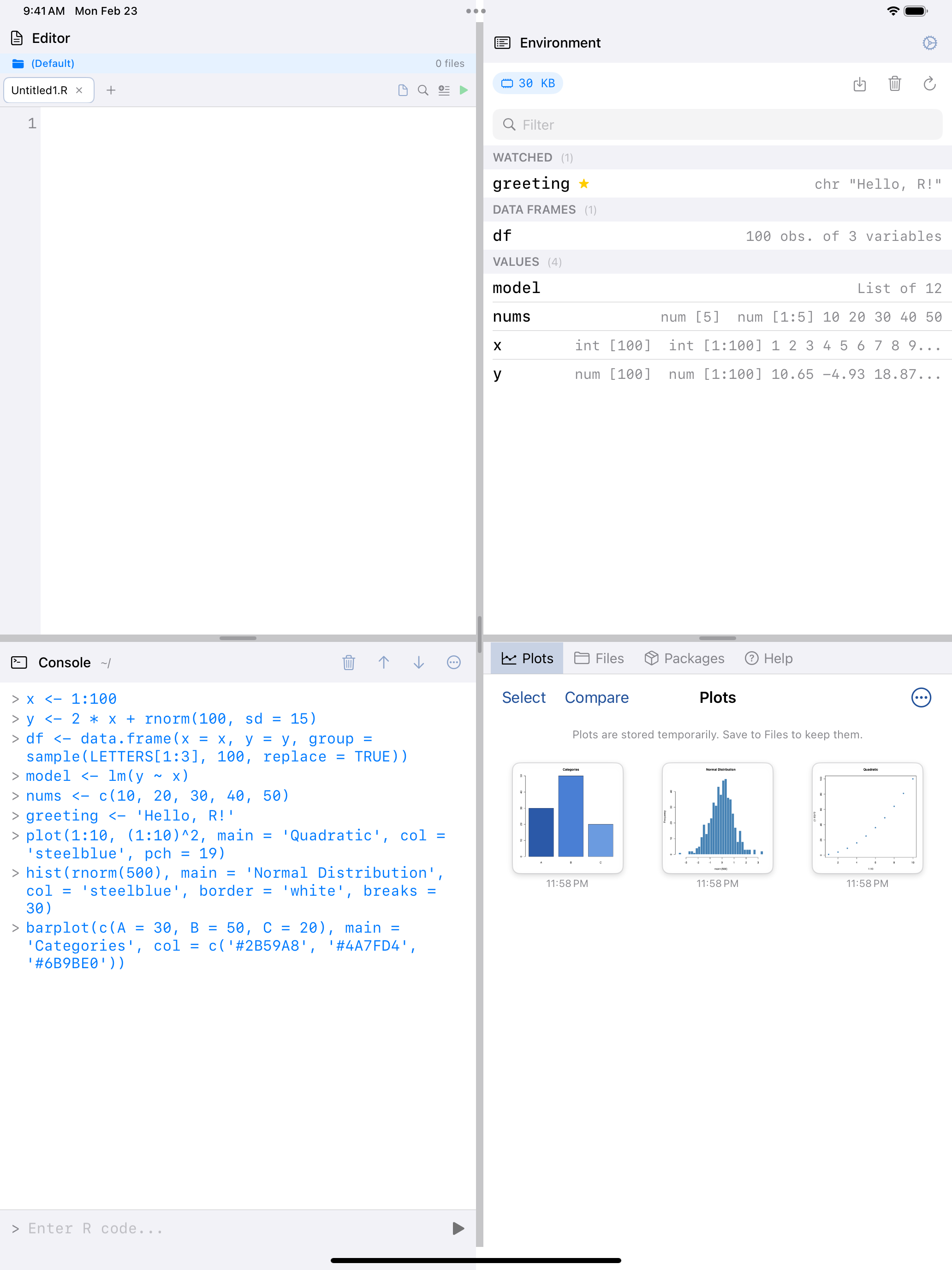The height and width of the screenshot is (1270, 952).
Task: Run the Untitled1.R script
Action: [464, 90]
